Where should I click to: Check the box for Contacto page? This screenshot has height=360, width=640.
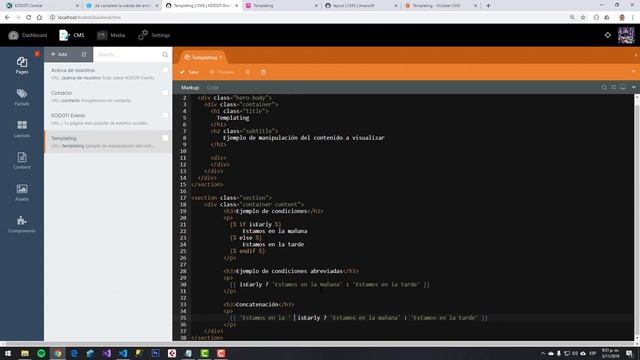point(165,93)
